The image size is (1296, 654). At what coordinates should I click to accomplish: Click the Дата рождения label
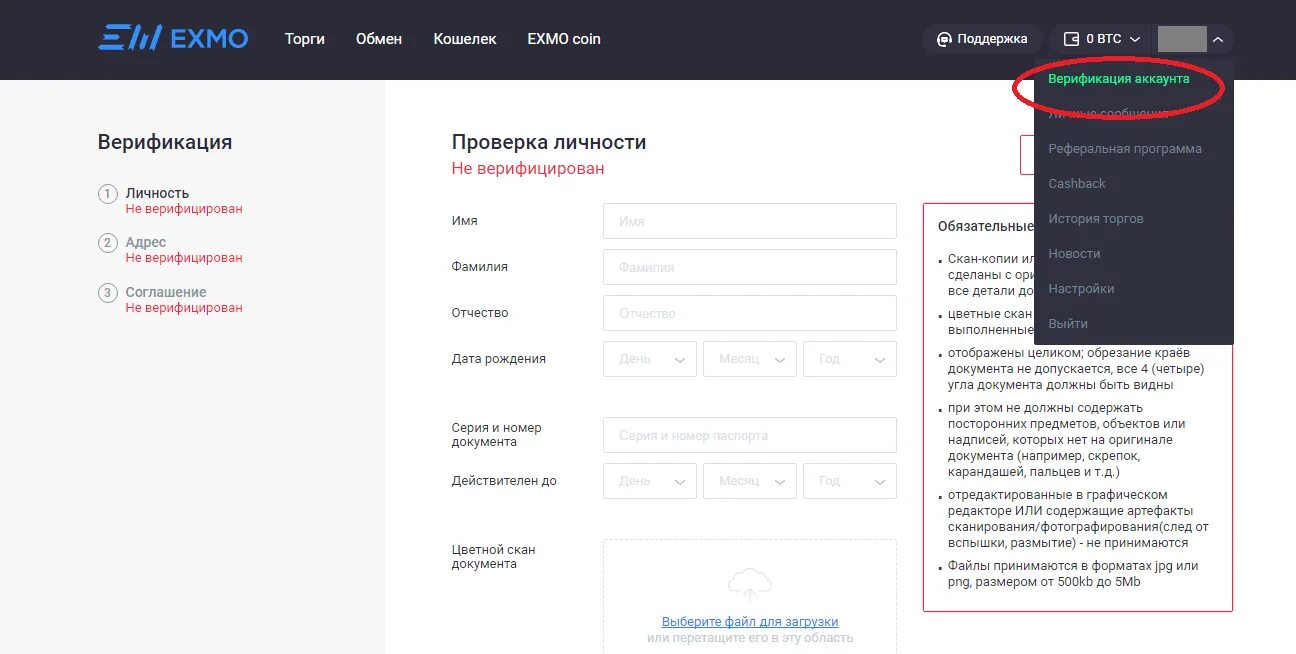499,358
